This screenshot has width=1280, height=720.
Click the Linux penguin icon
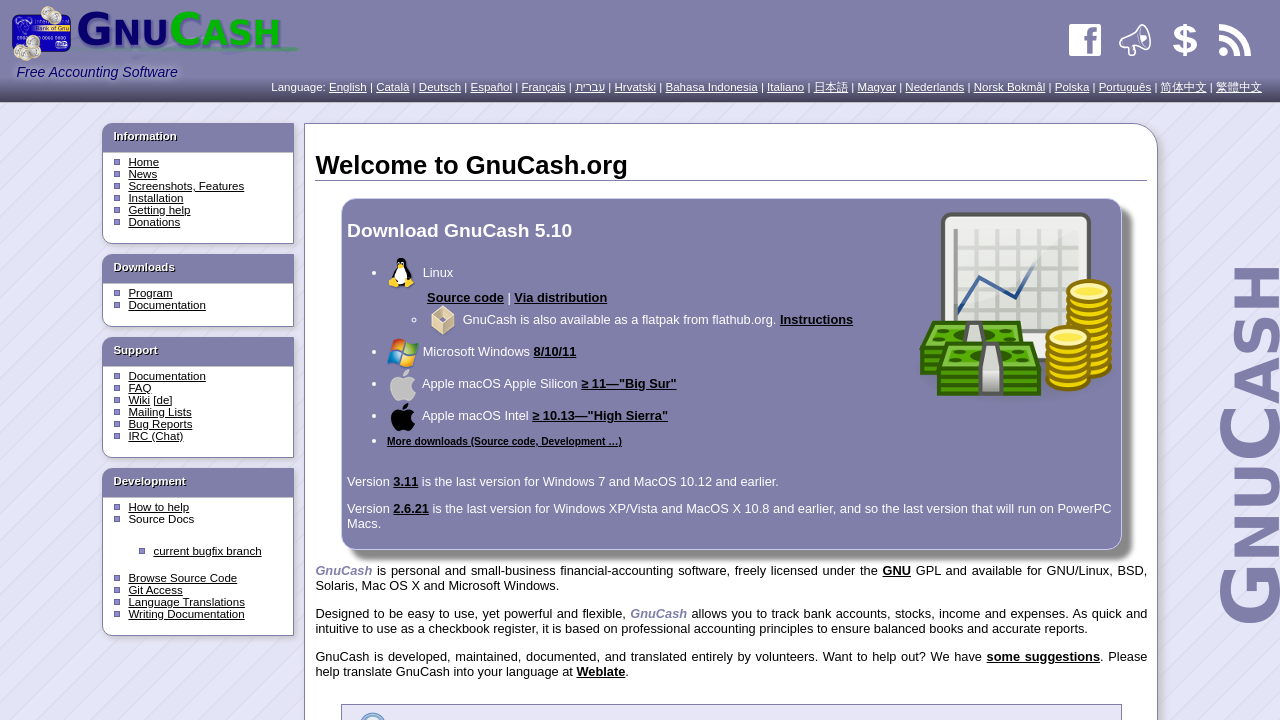pos(401,273)
